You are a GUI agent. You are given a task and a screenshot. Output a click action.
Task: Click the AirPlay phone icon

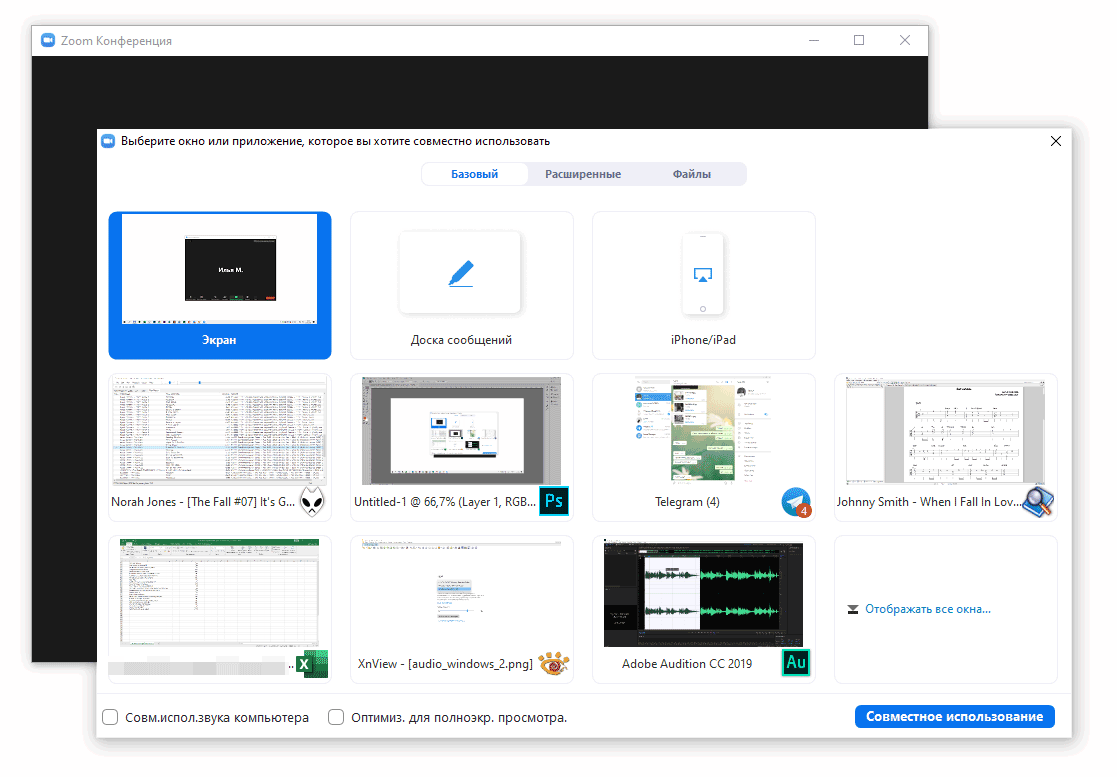click(x=702, y=274)
